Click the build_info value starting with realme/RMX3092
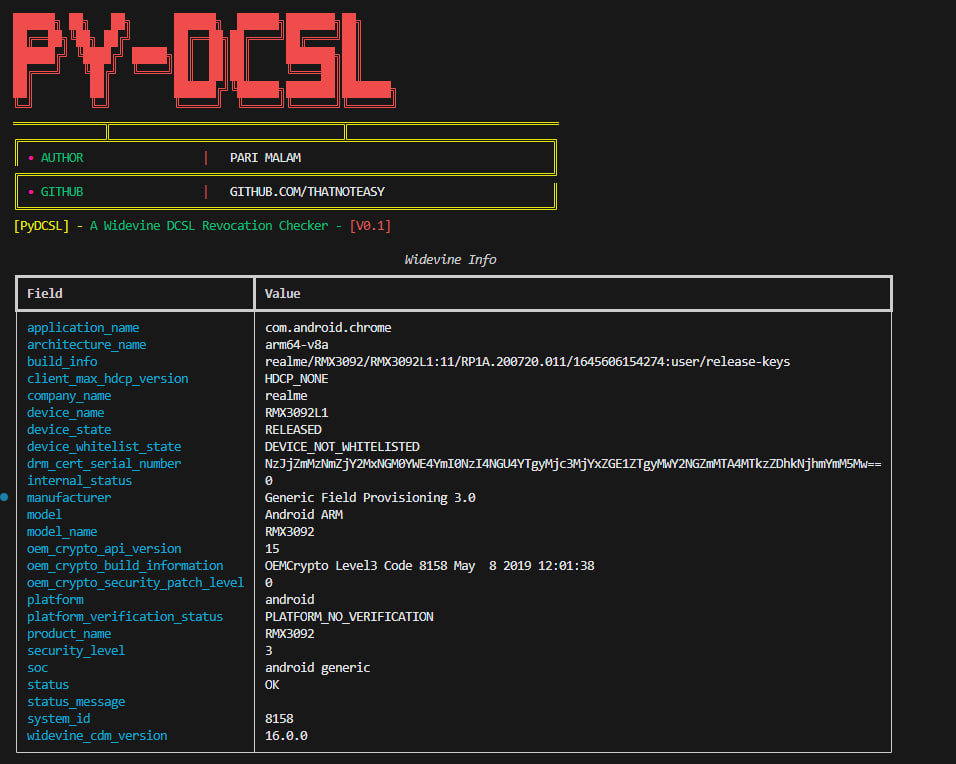 tap(527, 362)
